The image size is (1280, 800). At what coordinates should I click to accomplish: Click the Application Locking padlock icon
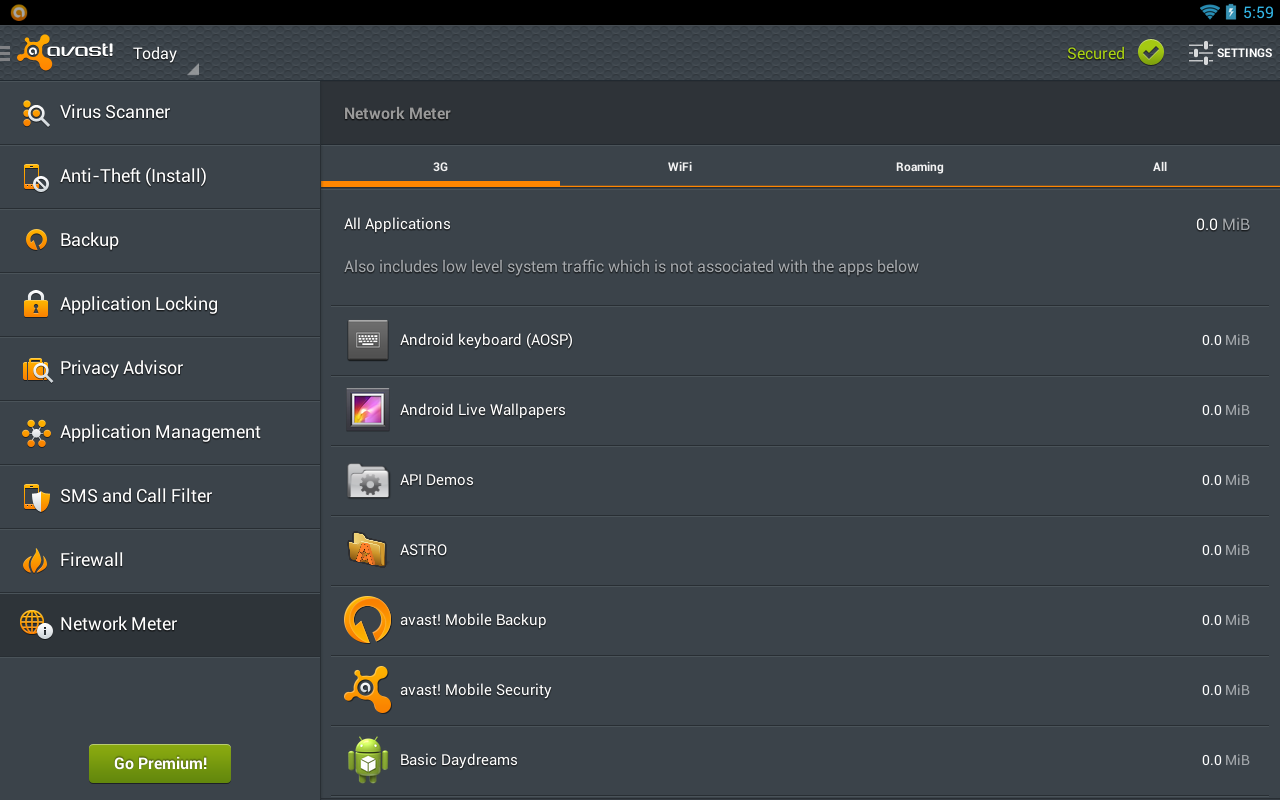[35, 304]
